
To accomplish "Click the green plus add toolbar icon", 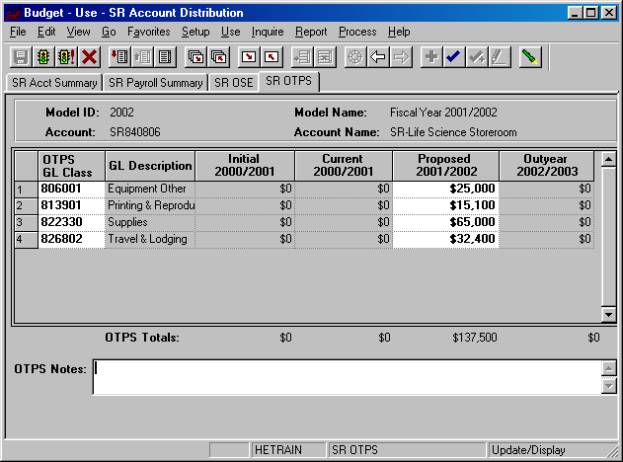I will [x=431, y=59].
